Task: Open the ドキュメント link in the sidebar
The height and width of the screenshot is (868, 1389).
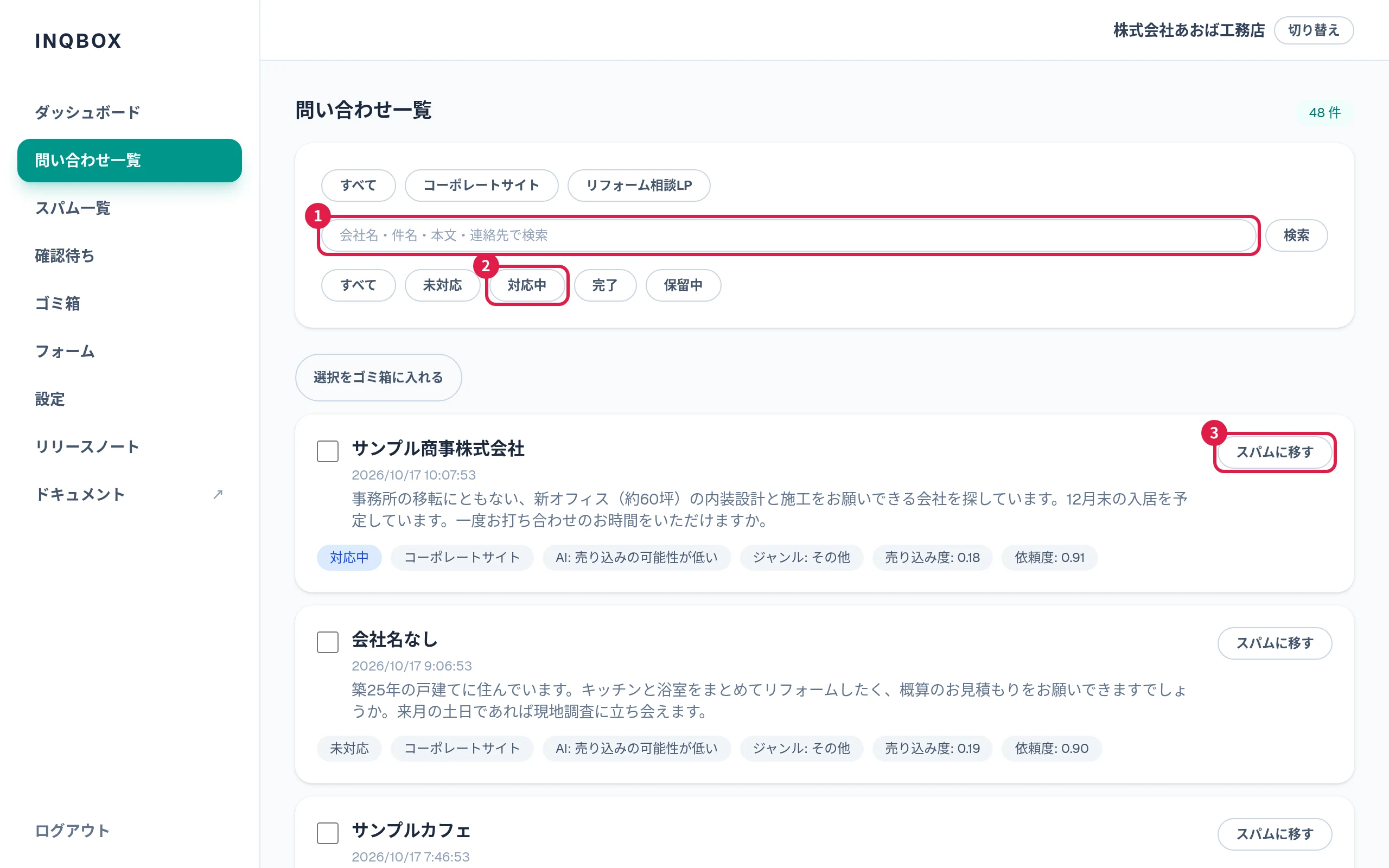Action: (130, 494)
